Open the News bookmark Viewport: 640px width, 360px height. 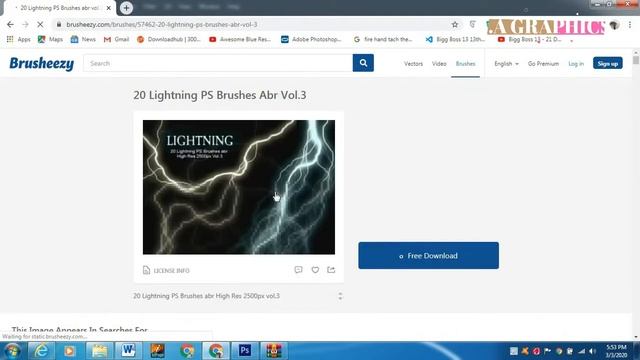83,39
